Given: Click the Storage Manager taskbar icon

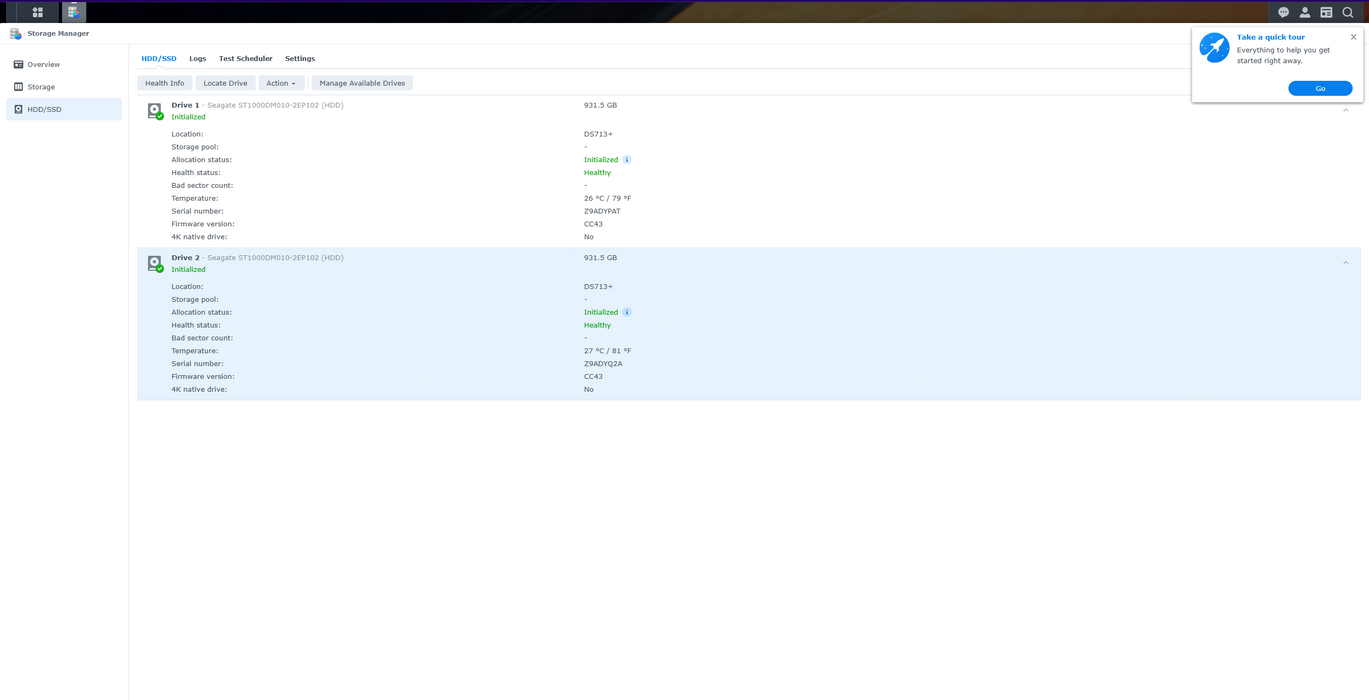Looking at the screenshot, I should (x=73, y=12).
